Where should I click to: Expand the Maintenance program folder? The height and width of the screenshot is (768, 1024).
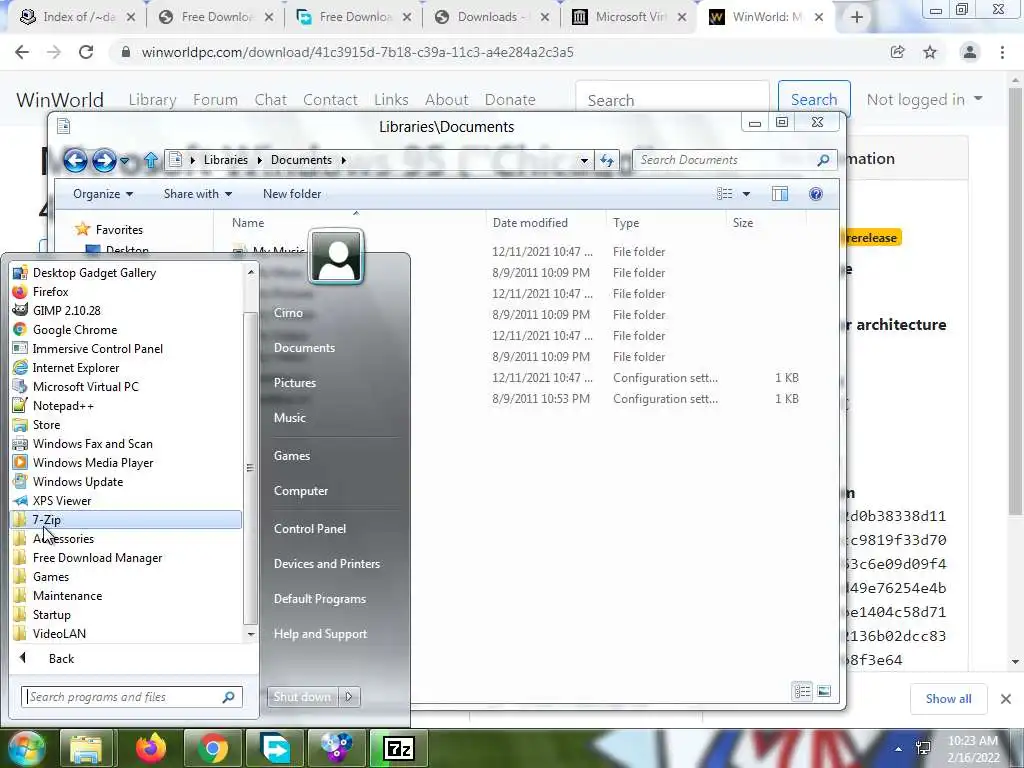[67, 596]
